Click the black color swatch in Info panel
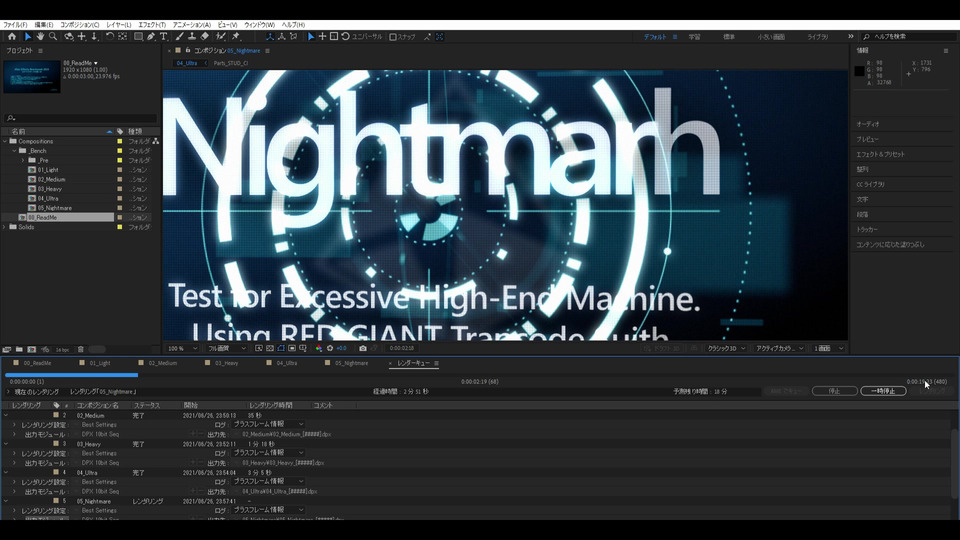Screen dimensions: 960x540 tap(860, 71)
